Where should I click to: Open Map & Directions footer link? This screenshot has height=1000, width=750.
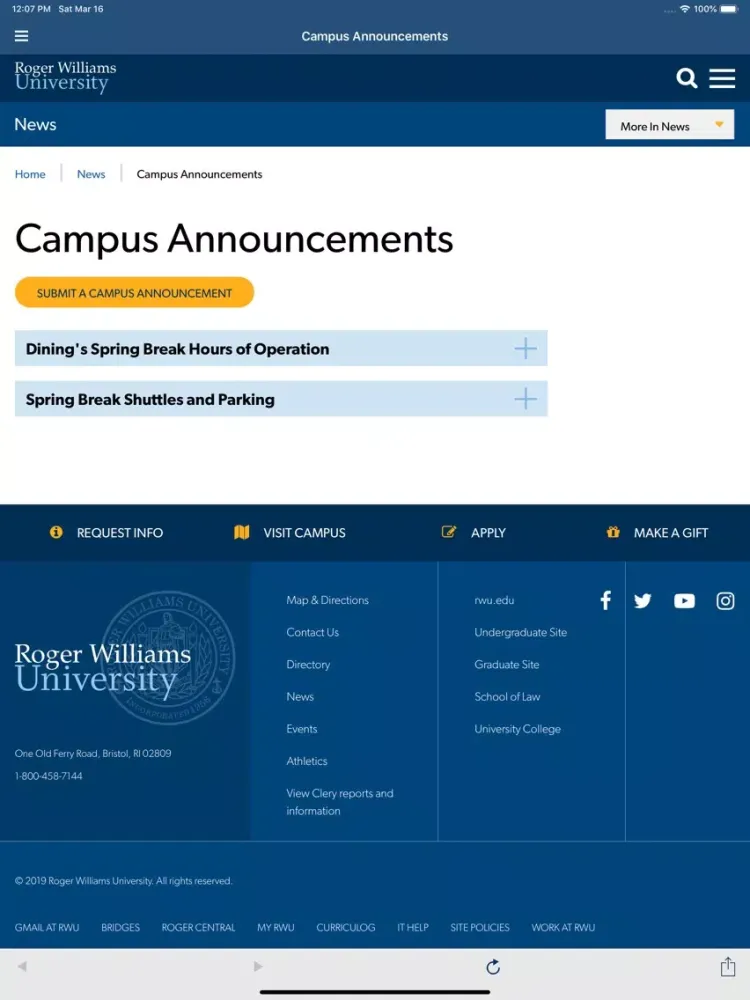(327, 600)
